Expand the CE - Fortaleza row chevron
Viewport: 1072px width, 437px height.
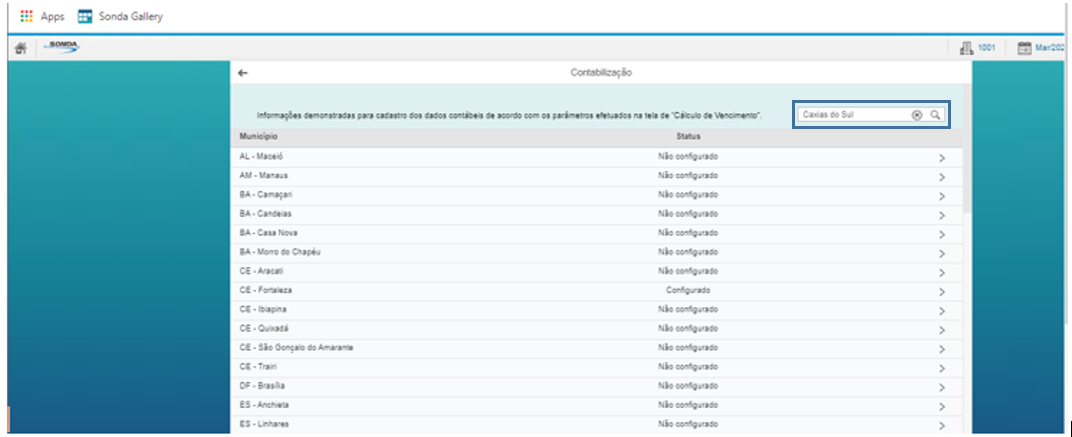coord(941,292)
